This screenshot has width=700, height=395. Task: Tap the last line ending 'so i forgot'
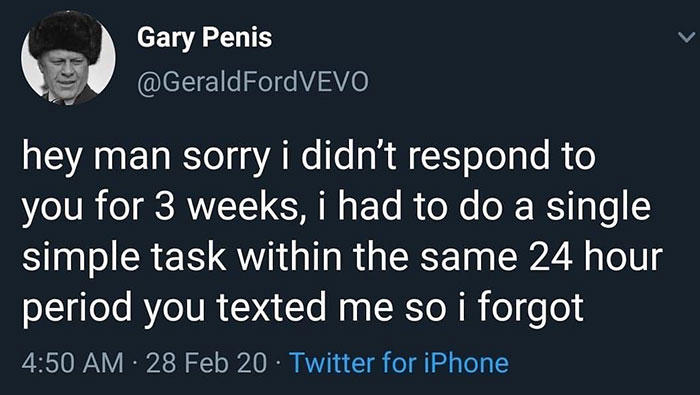[303, 308]
